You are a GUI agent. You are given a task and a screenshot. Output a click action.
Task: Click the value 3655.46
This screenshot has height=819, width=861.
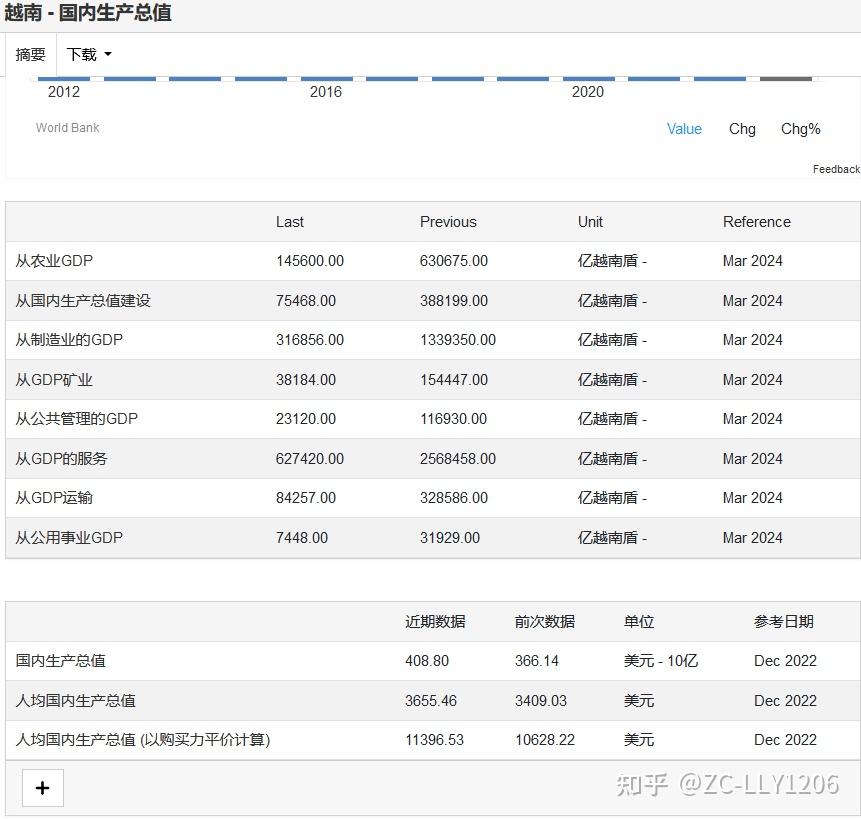pos(431,700)
